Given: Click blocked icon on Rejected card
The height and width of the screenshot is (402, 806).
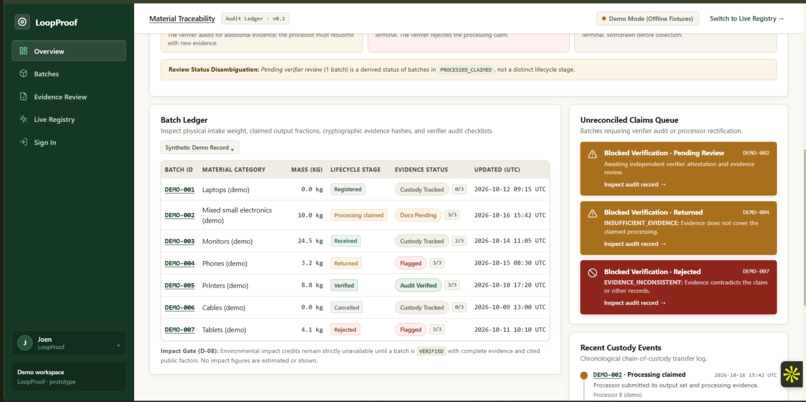Looking at the screenshot, I should 592,273.
